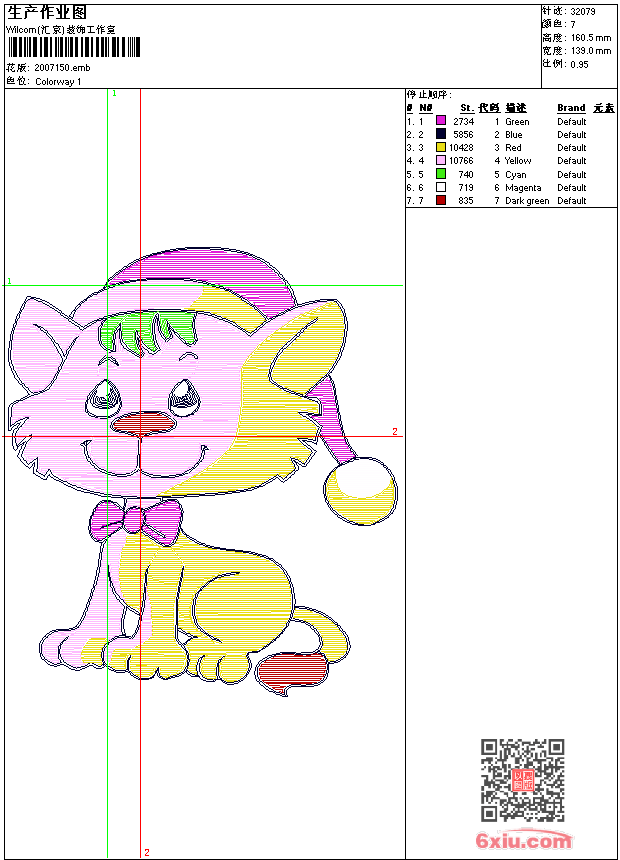
Task: Click the cat embroidery design preview
Action: 203,472
